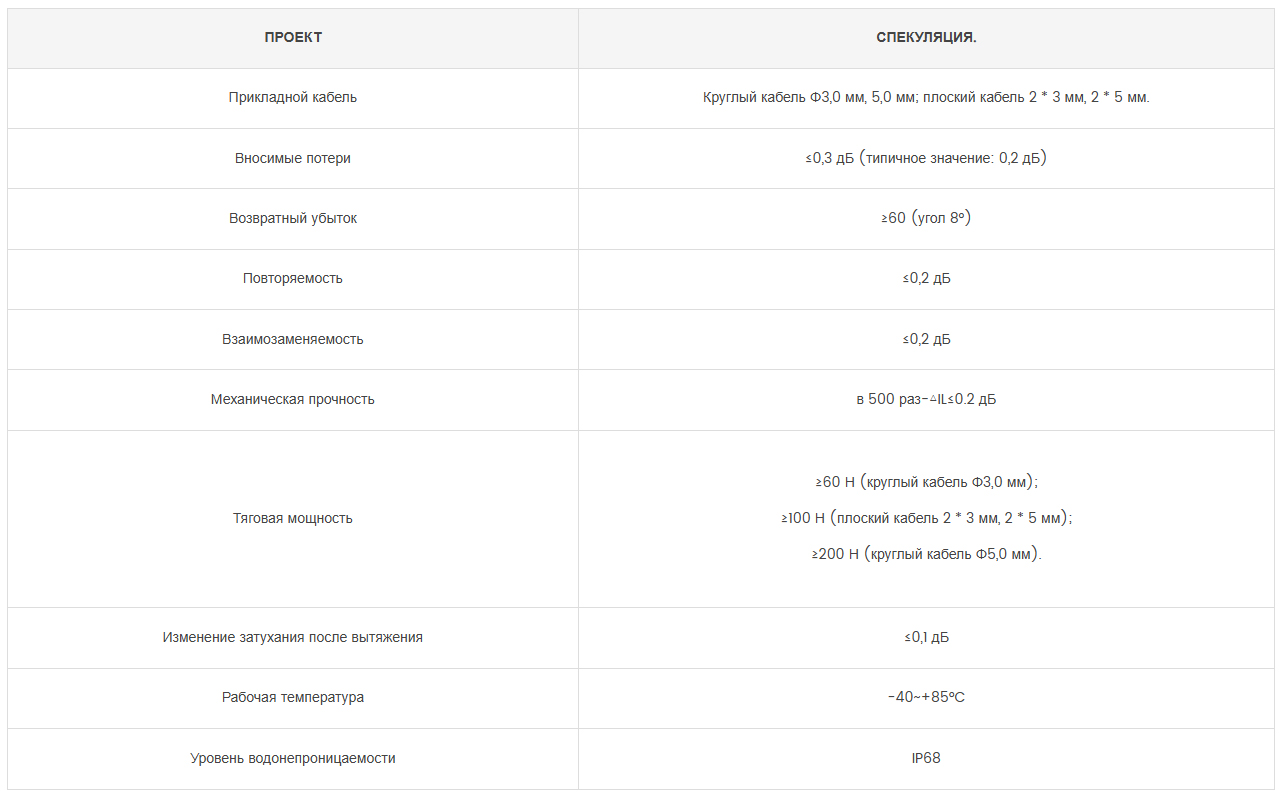Click the ≤0,3 дБ typical value cell
The image size is (1279, 797).
coord(926,158)
